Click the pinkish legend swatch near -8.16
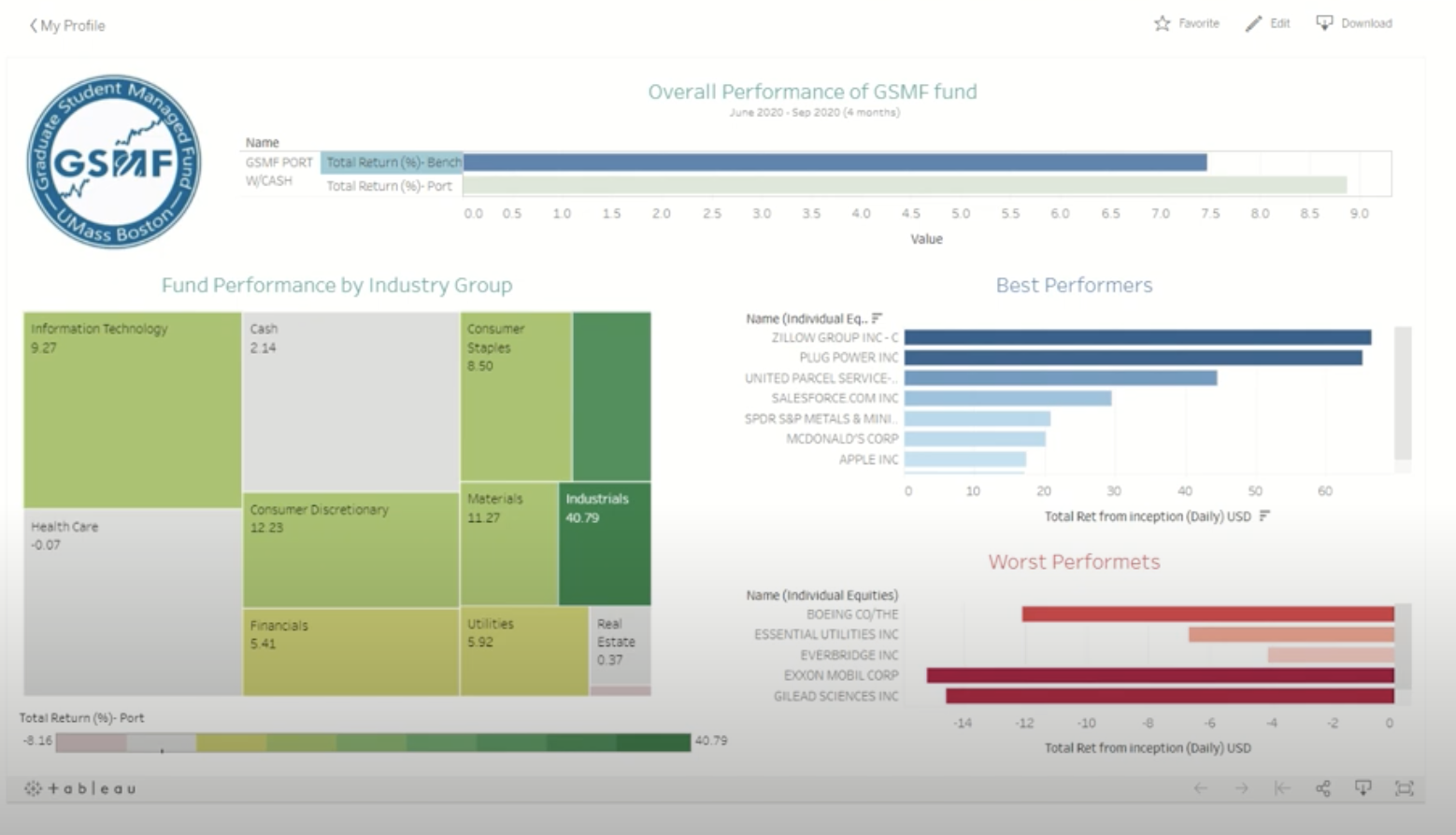The width and height of the screenshot is (1456, 835). 91,743
